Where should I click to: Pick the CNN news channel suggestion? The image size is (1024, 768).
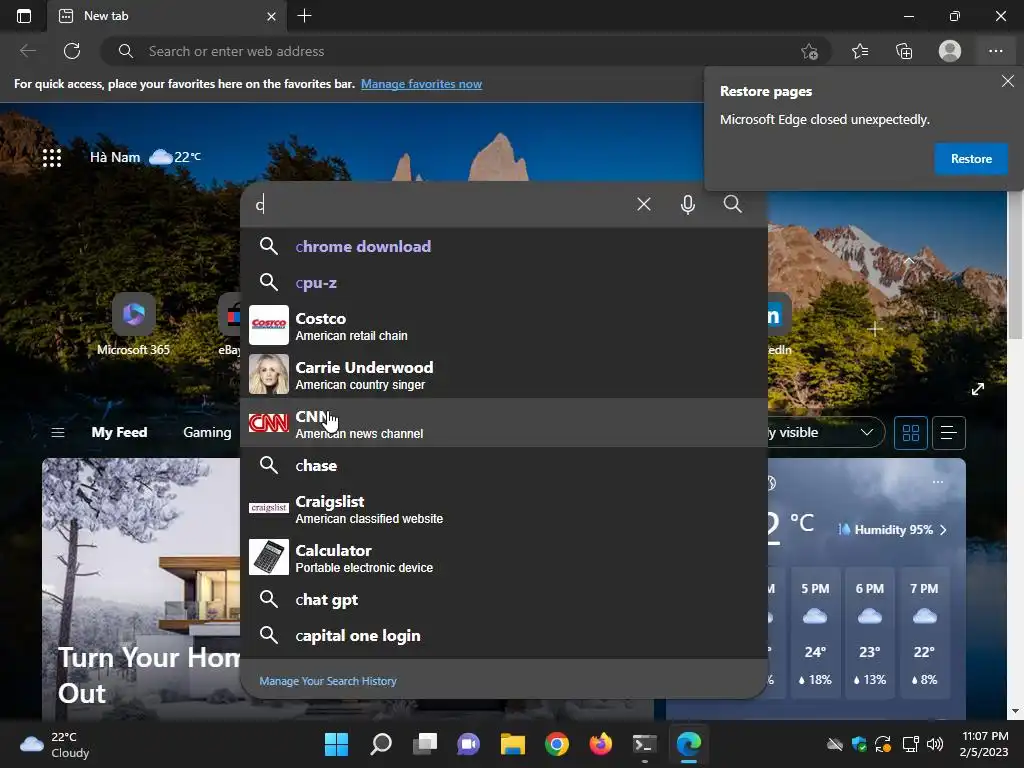504,423
